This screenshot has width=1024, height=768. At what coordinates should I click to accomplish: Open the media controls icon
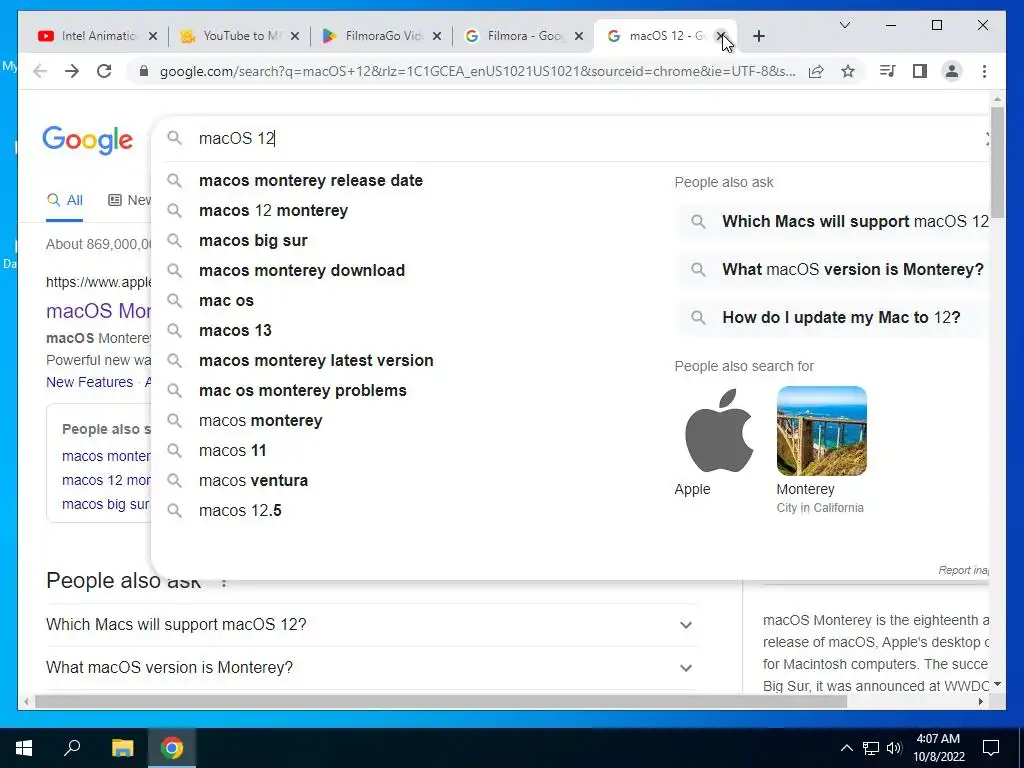point(888,71)
